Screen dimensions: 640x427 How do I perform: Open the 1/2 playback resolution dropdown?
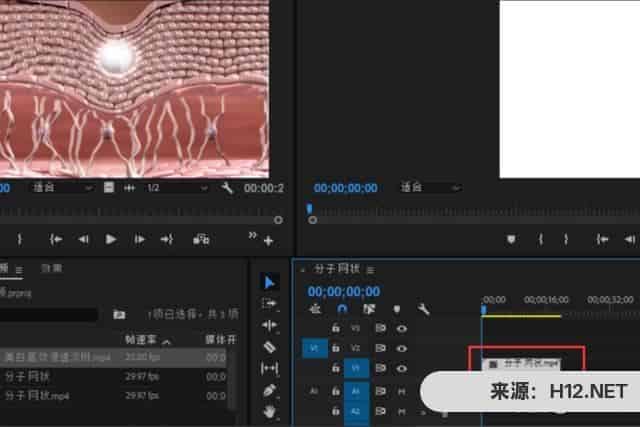(x=176, y=188)
